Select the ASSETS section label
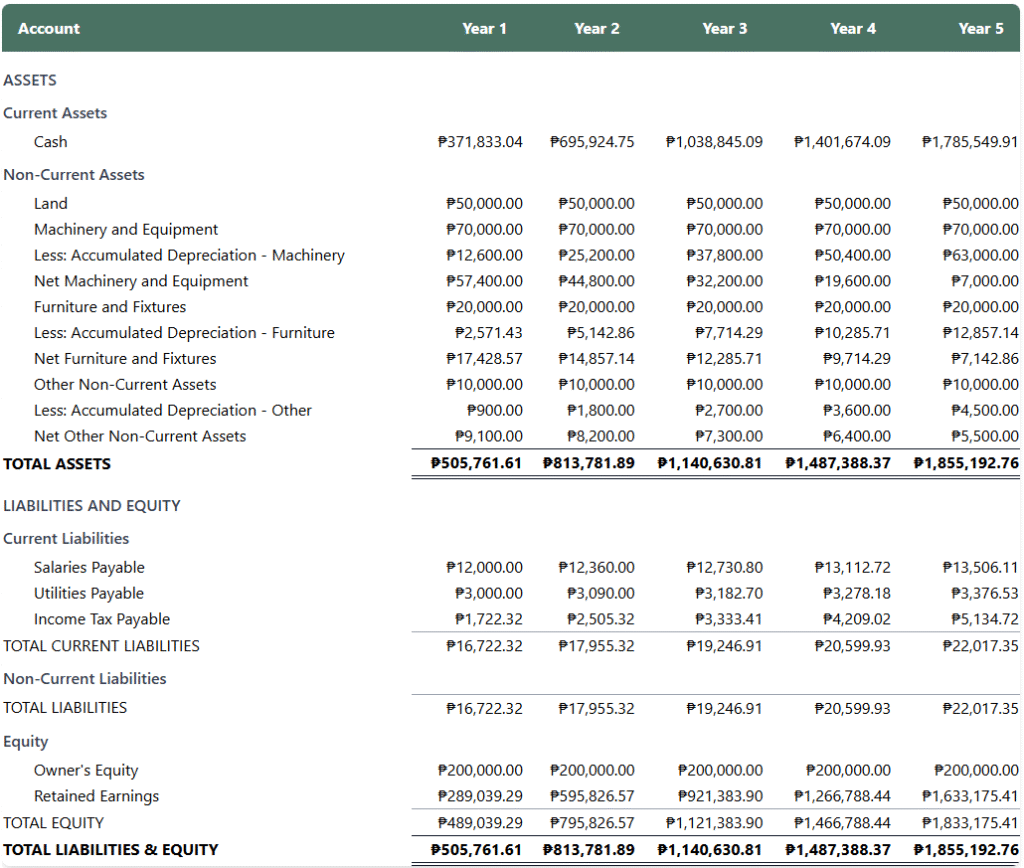1024x868 pixels. click(x=30, y=80)
